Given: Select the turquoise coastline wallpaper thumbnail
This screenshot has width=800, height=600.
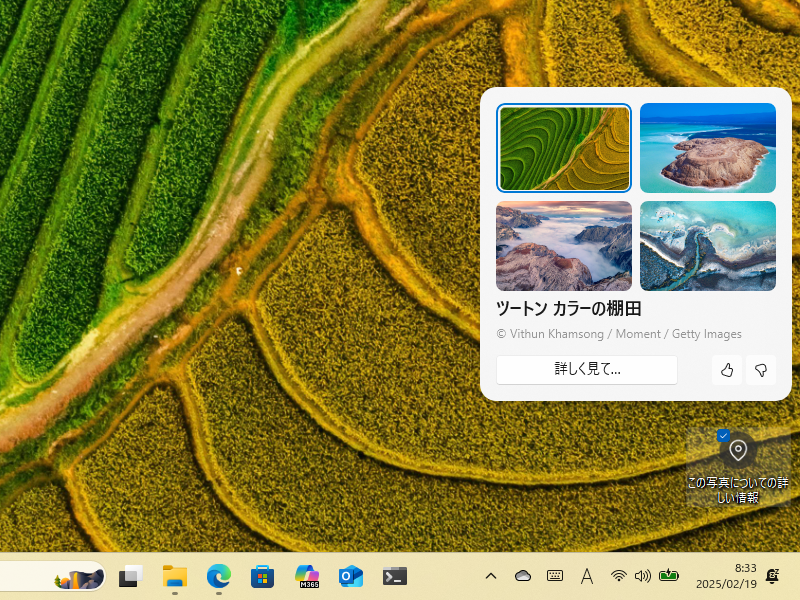Looking at the screenshot, I should 708,148.
